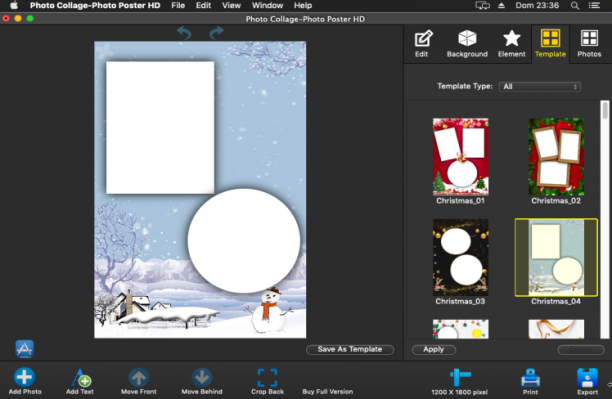Viewport: 612px width, 399px height.
Task: Open the File menu
Action: [x=178, y=5]
